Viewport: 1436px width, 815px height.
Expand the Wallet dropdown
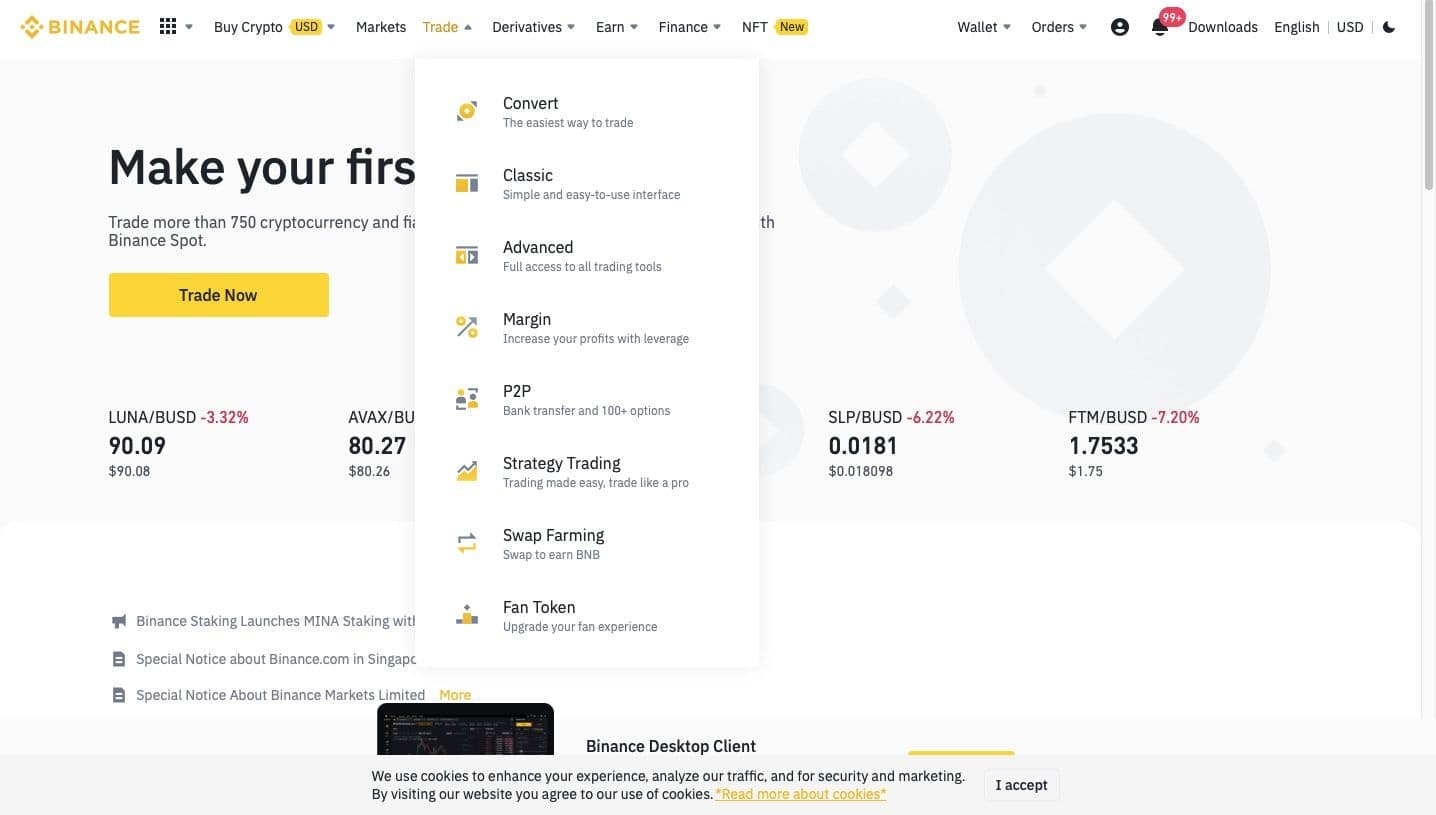(984, 27)
